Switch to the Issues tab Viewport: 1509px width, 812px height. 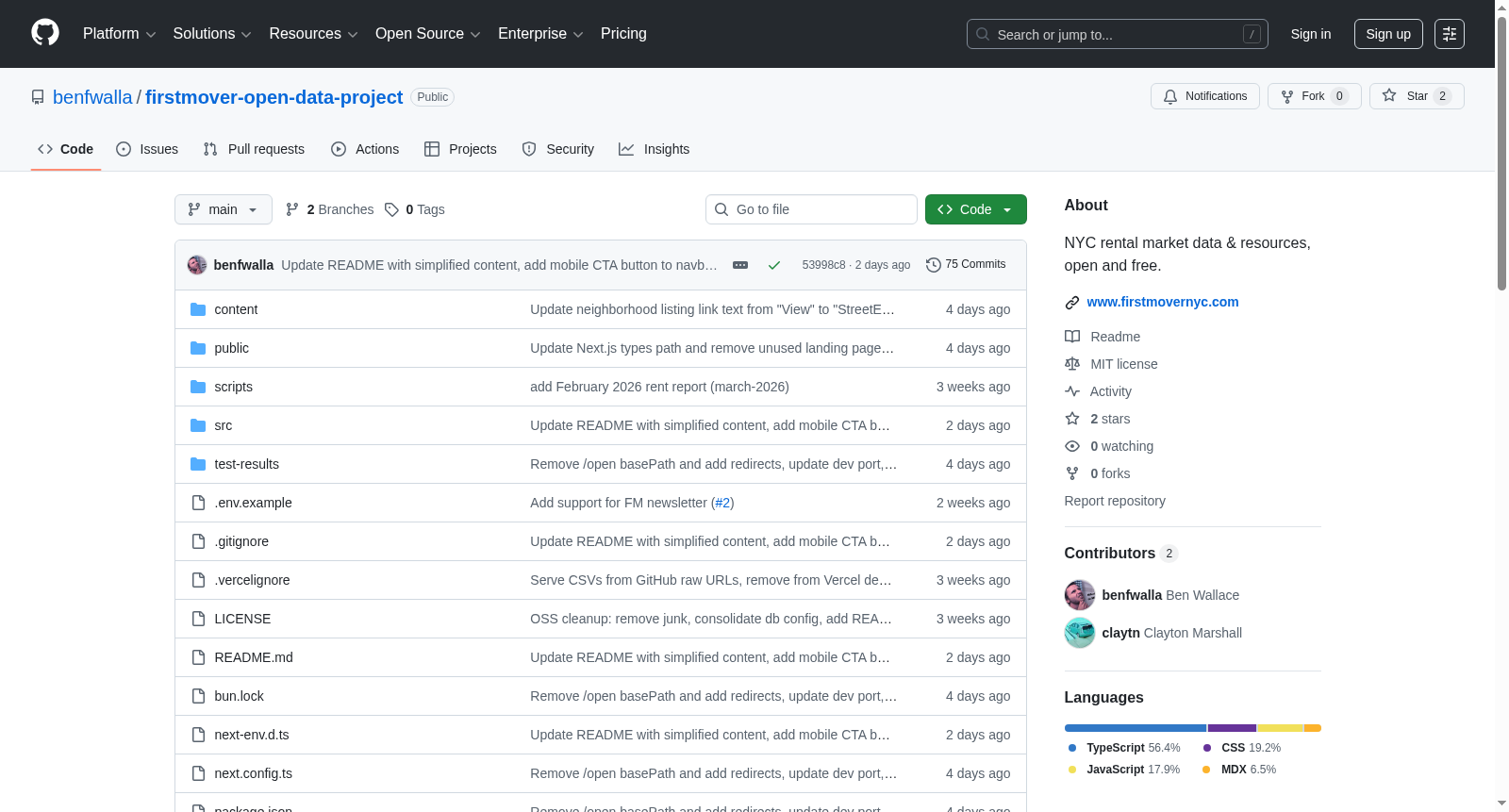[x=147, y=149]
